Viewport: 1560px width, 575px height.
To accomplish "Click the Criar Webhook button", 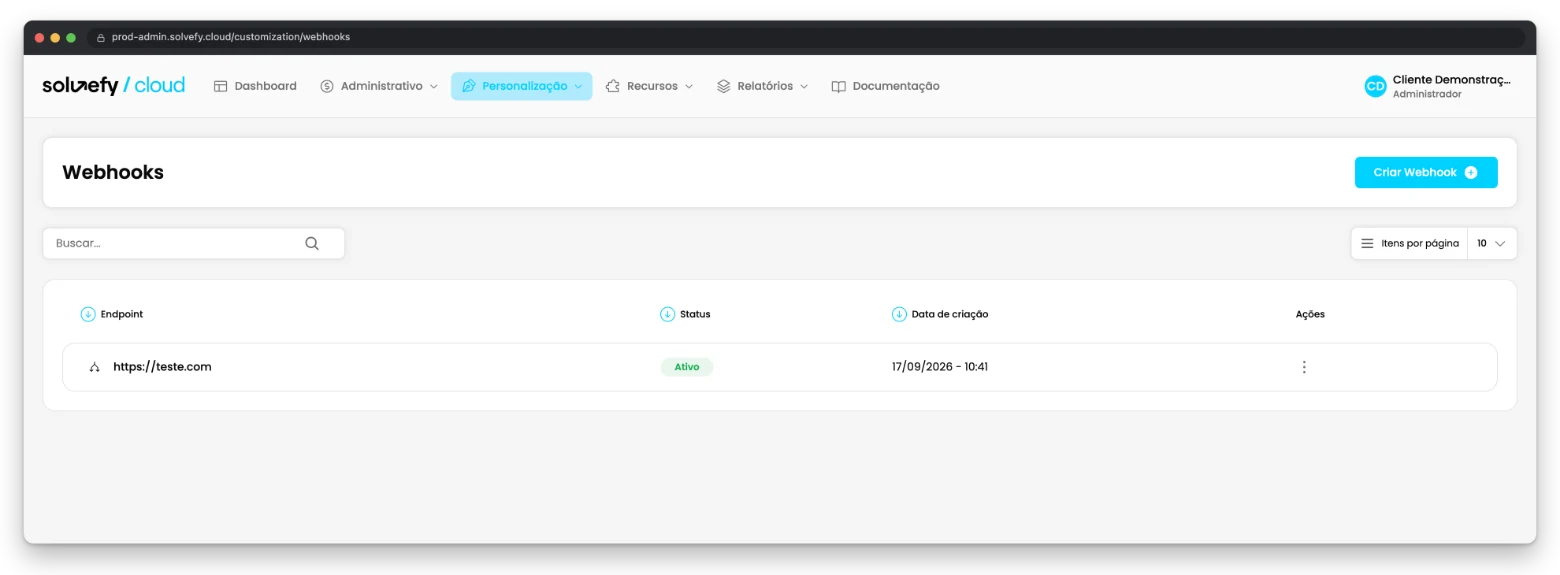I will (x=1426, y=172).
